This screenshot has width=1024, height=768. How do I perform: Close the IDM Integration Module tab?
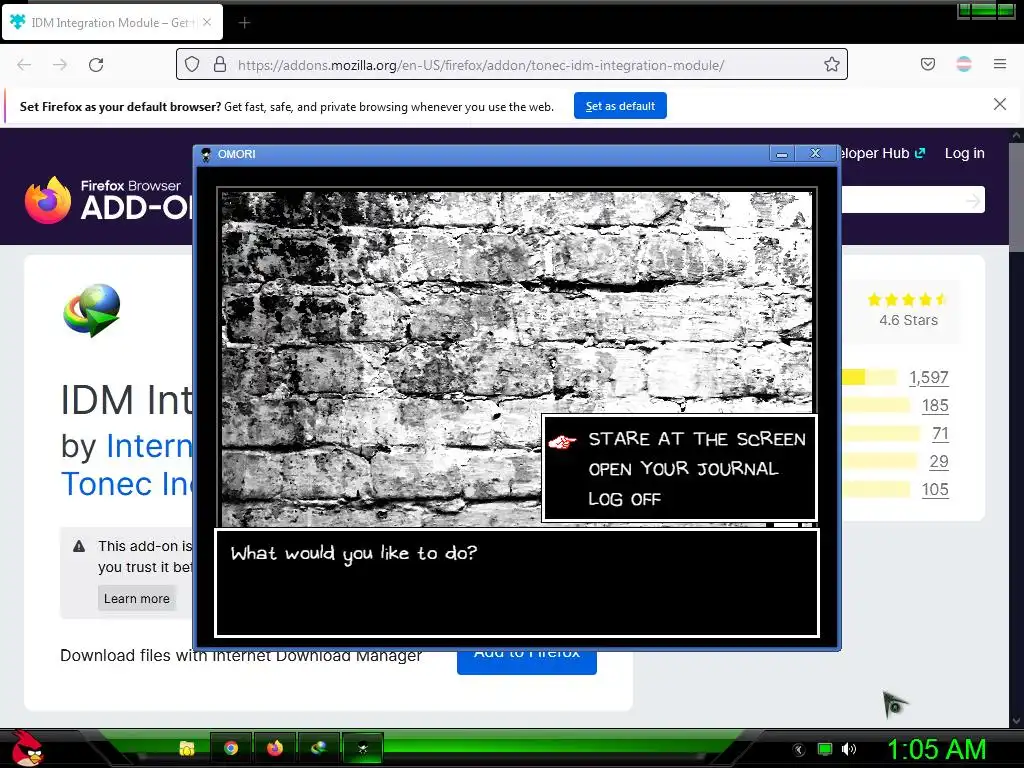(x=207, y=22)
